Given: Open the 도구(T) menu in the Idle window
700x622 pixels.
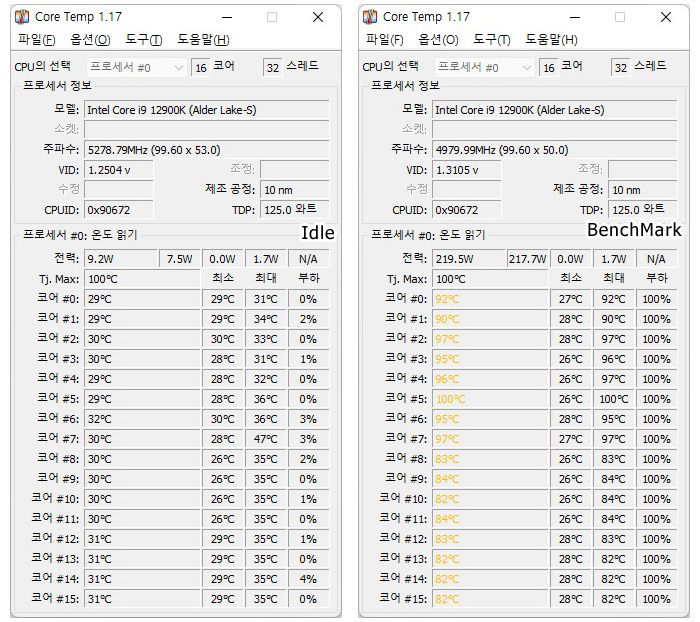Looking at the screenshot, I should [143, 40].
